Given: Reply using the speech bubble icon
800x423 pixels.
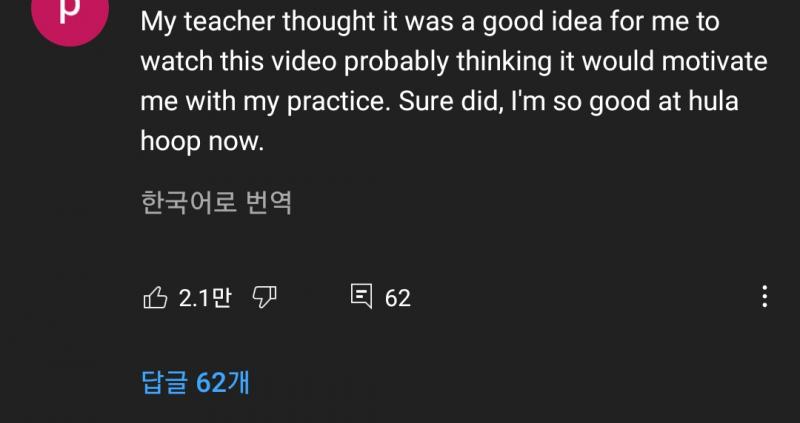Looking at the screenshot, I should pos(362,296).
